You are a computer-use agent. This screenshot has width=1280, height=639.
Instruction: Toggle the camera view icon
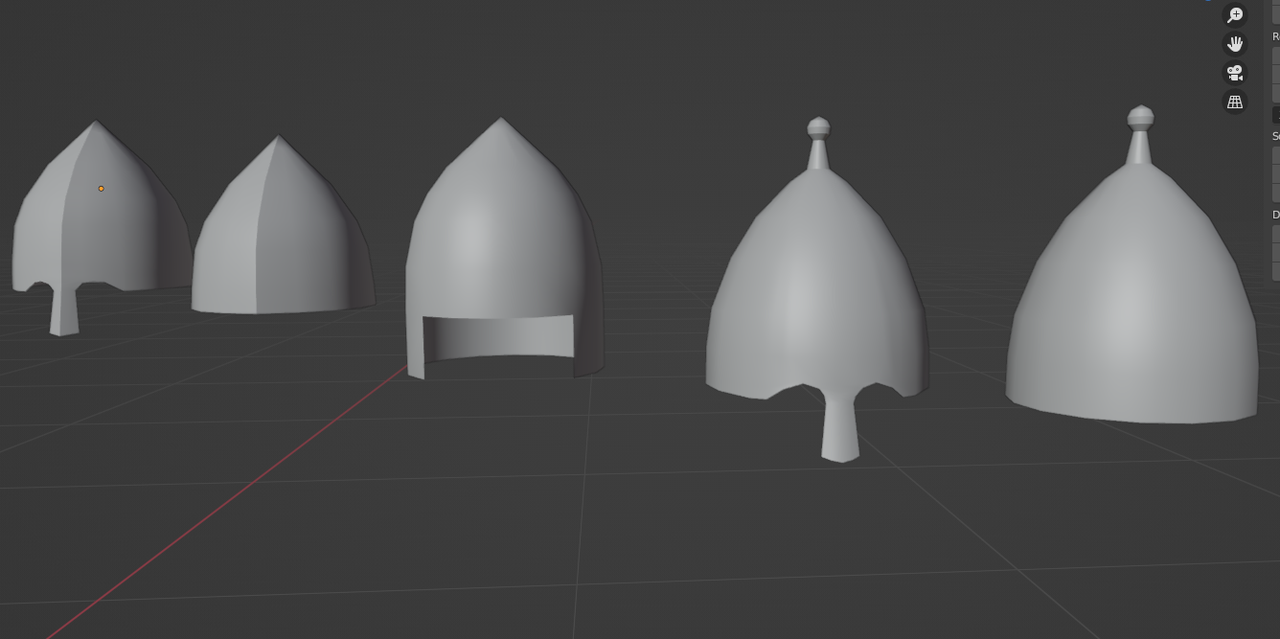click(x=1235, y=73)
